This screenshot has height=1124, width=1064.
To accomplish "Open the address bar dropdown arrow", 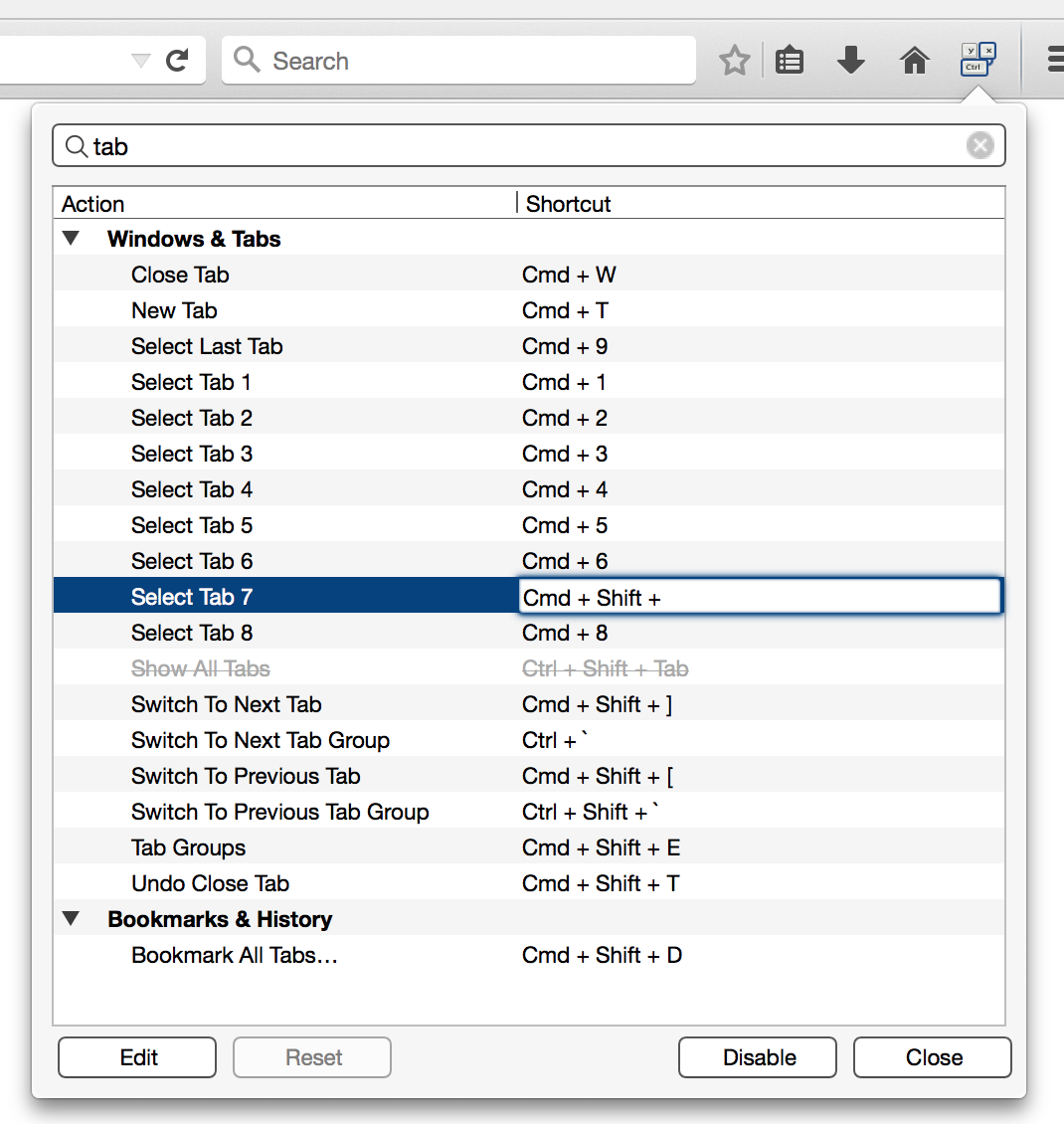I will tap(139, 60).
